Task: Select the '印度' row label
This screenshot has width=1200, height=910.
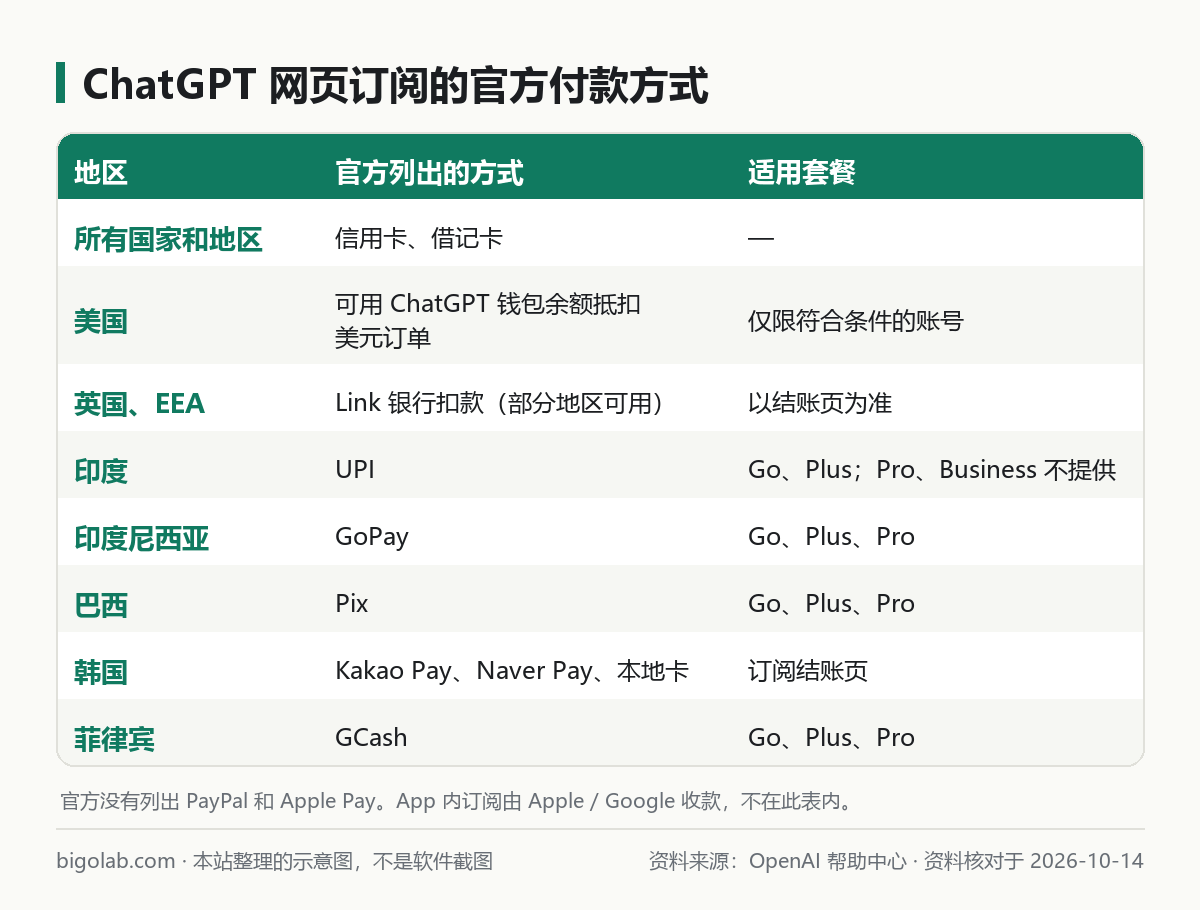Action: coord(101,470)
